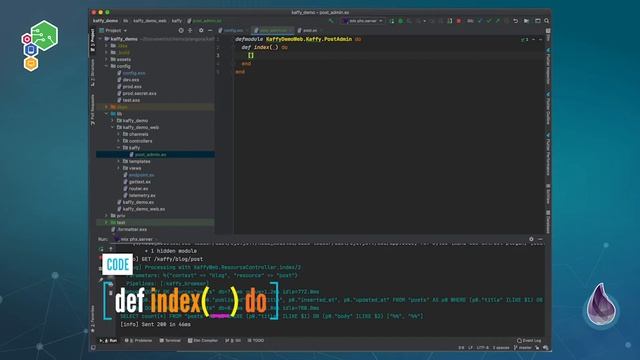Image resolution: width=640 pixels, height=360 pixels.
Task: Open the Structure tool window tab
Action: coord(93,73)
